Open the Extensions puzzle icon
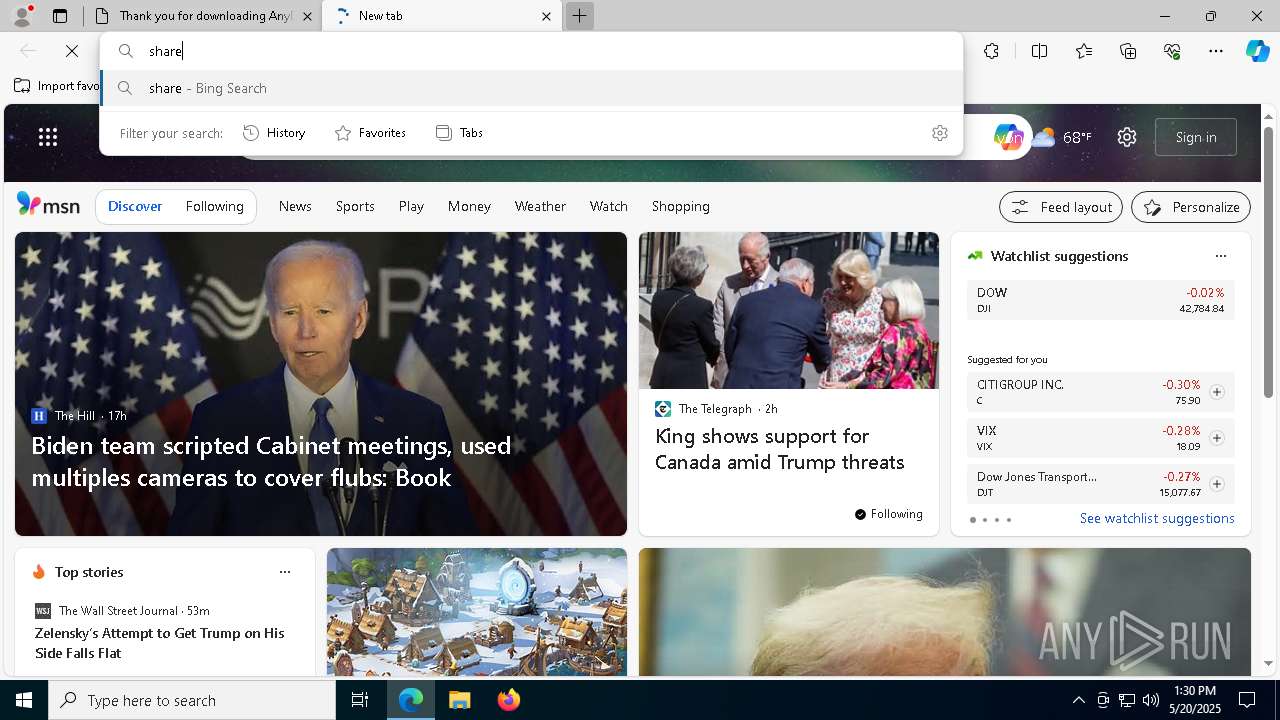Screen dimensions: 1280x720 991,51
